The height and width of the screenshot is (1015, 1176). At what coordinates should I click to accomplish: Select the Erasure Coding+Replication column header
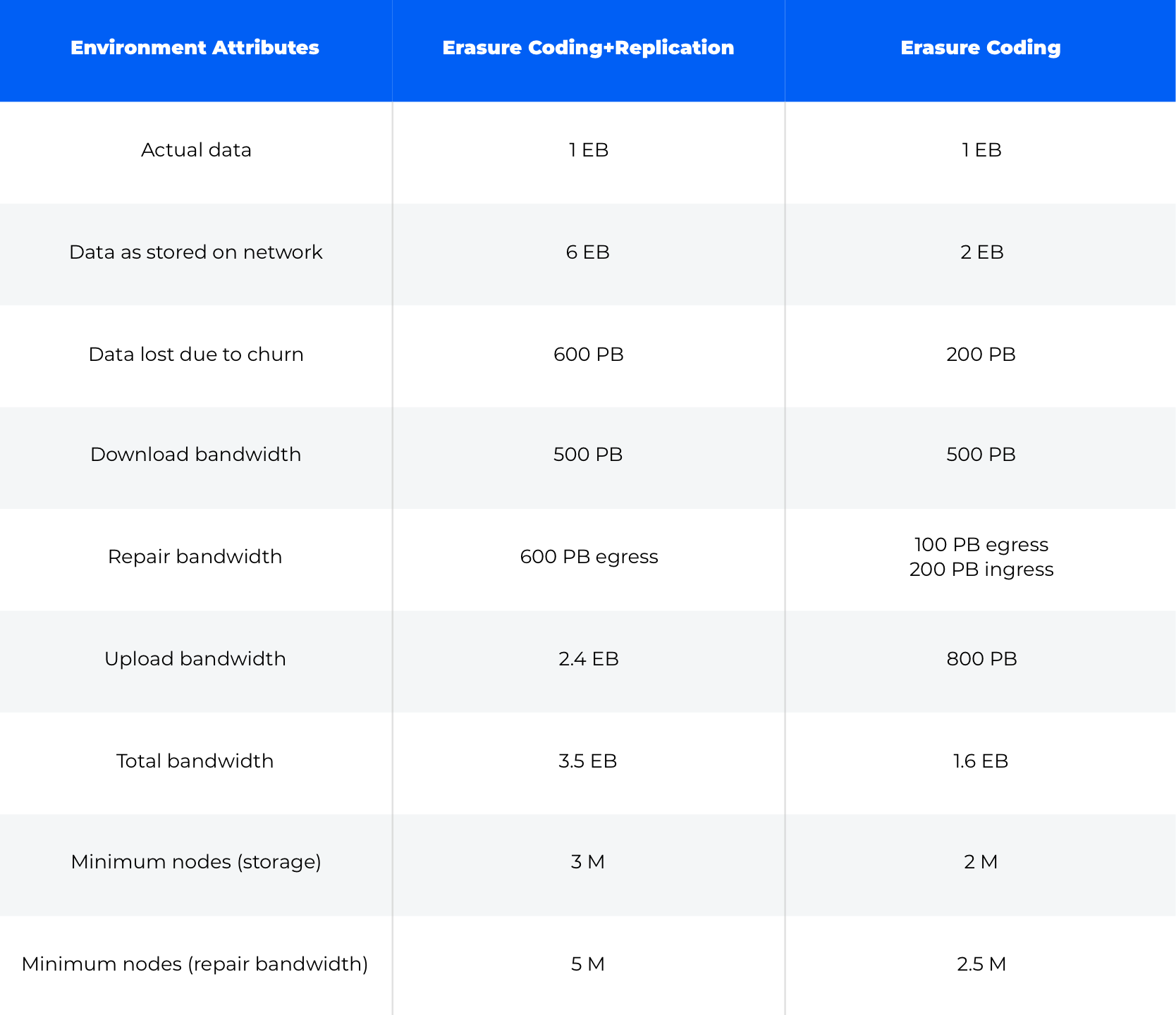point(589,48)
